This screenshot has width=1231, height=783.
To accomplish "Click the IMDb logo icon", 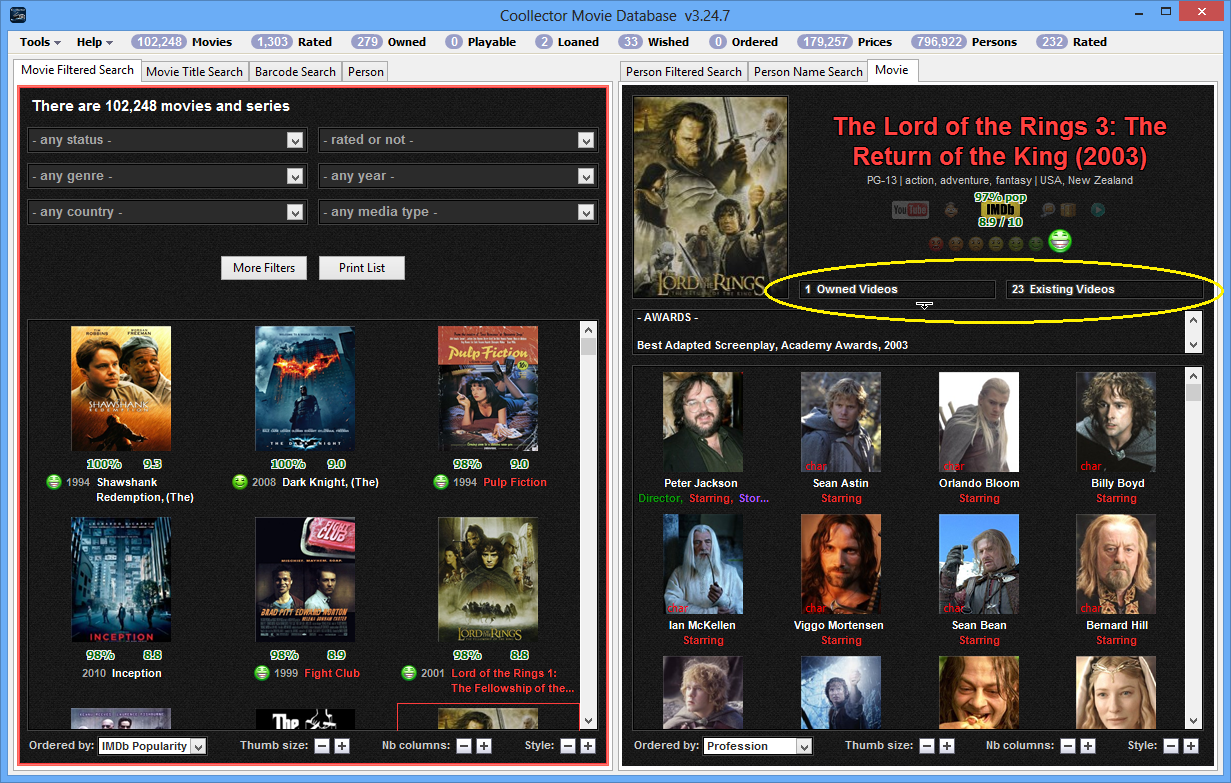I will coord(1000,209).
